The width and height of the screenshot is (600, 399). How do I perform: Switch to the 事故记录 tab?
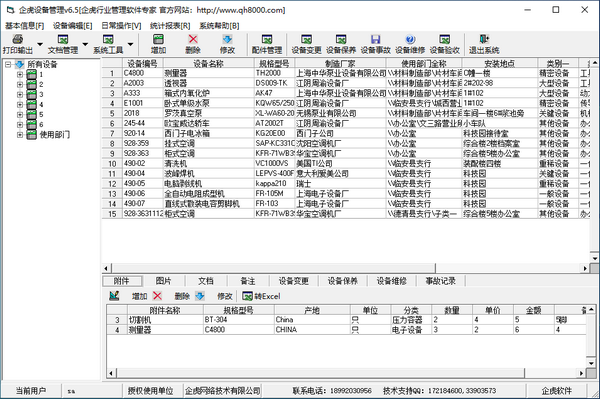441,281
